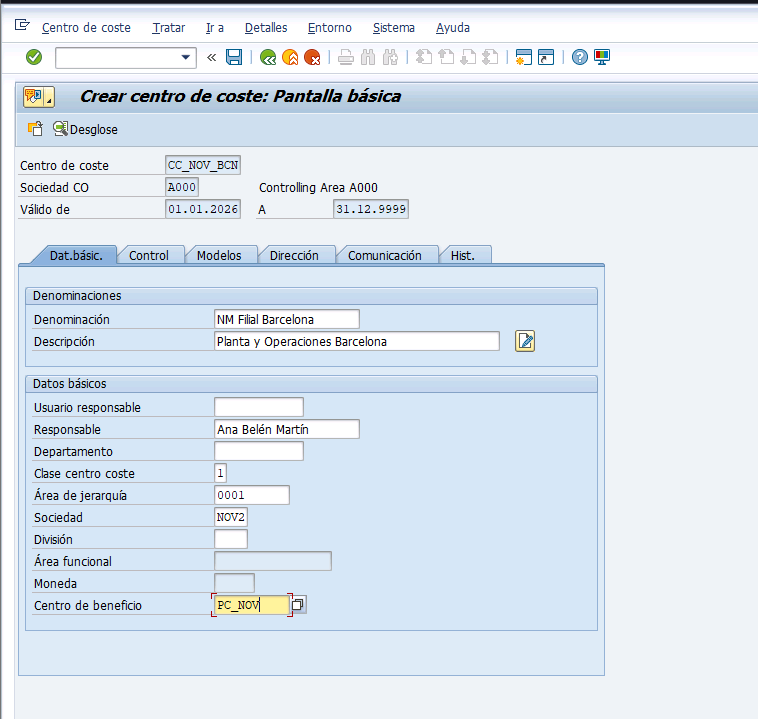Click the Área funcional field
Viewport: 758px width, 719px height.
[273, 561]
